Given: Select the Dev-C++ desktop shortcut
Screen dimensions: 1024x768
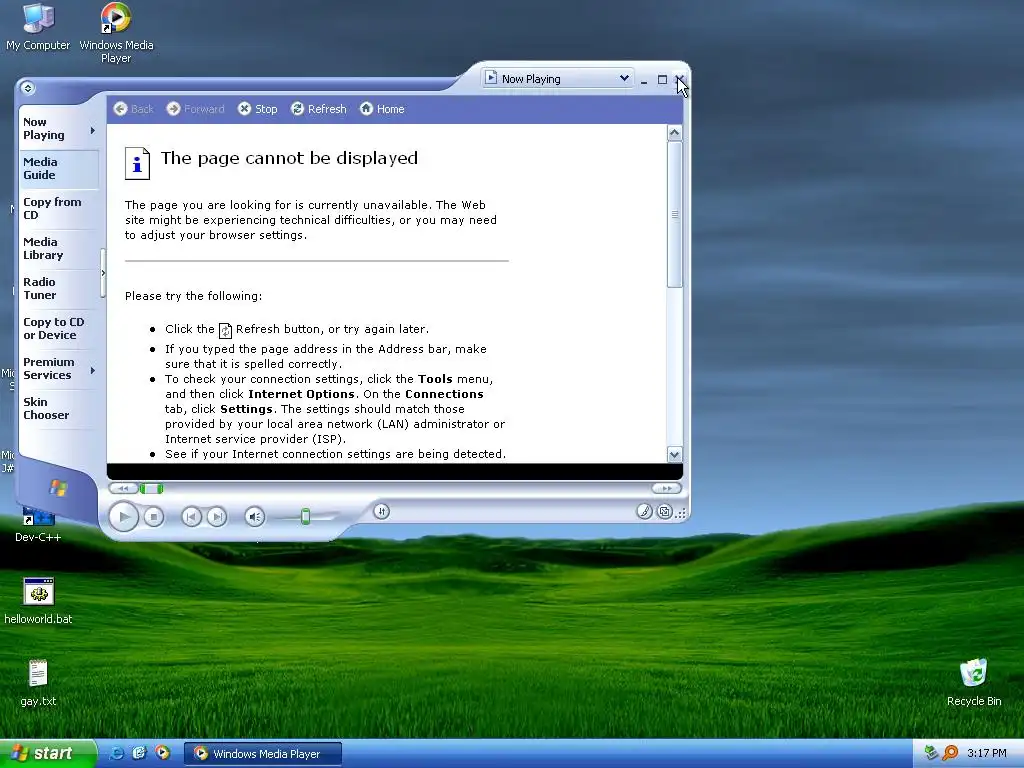Looking at the screenshot, I should coord(38,525).
